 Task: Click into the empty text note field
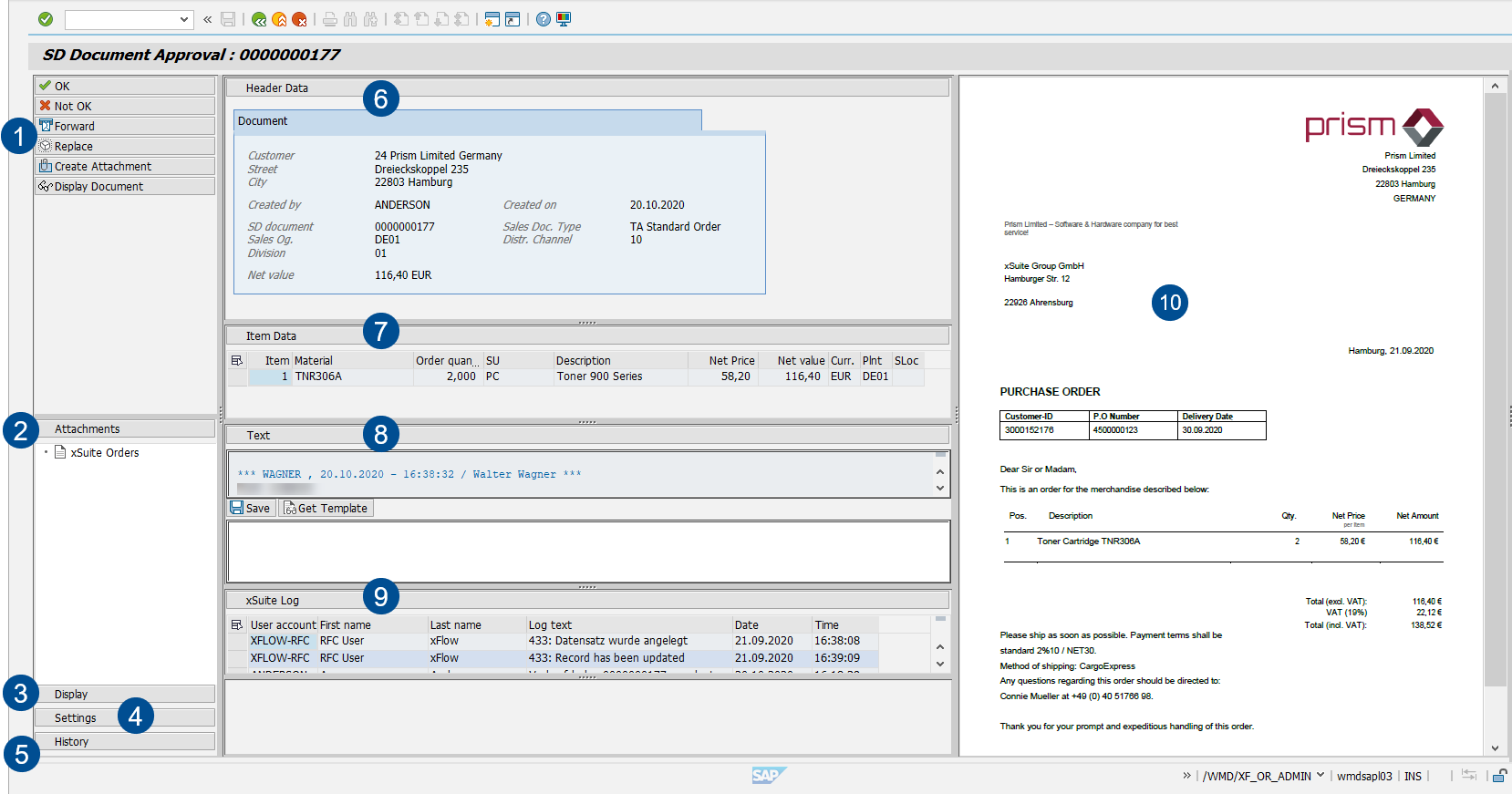tap(588, 552)
